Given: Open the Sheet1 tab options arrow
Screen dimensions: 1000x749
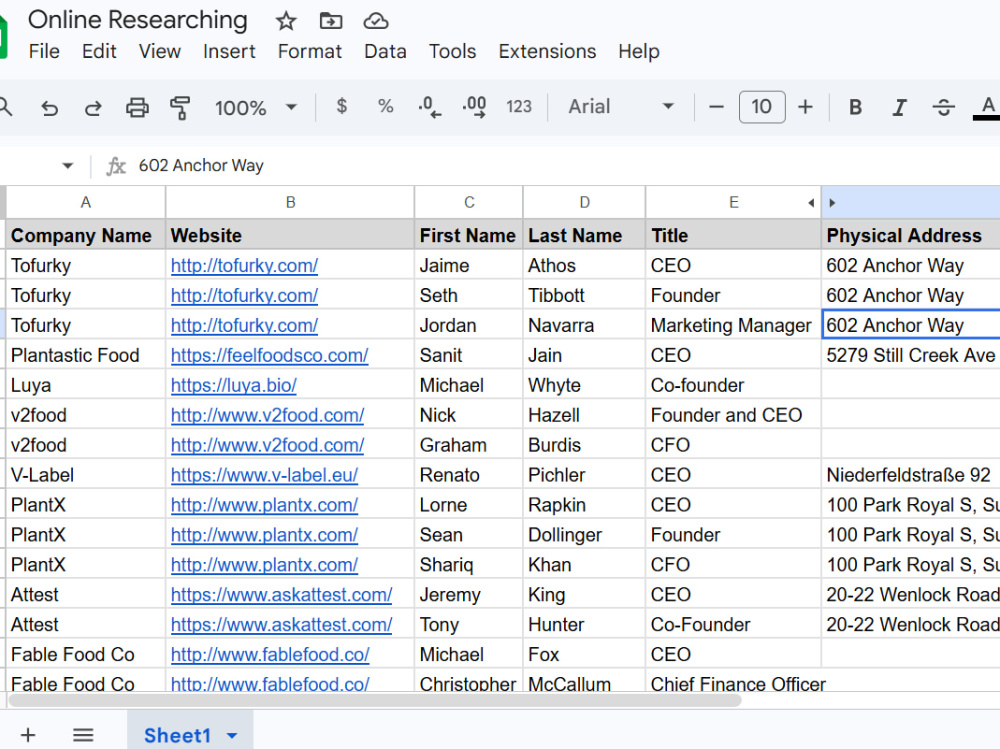Looking at the screenshot, I should [232, 736].
